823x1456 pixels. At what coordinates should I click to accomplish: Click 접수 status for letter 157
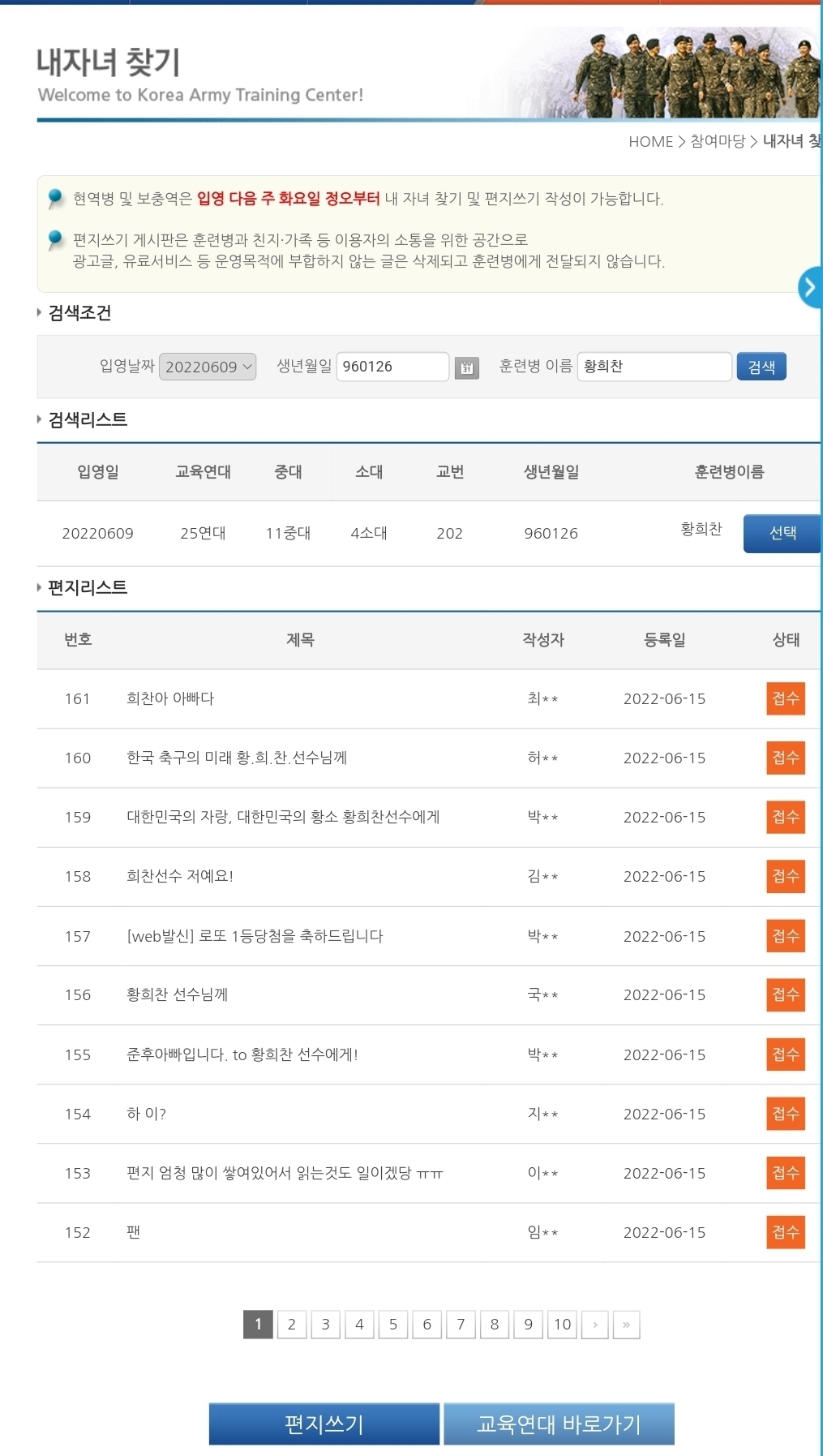(786, 936)
